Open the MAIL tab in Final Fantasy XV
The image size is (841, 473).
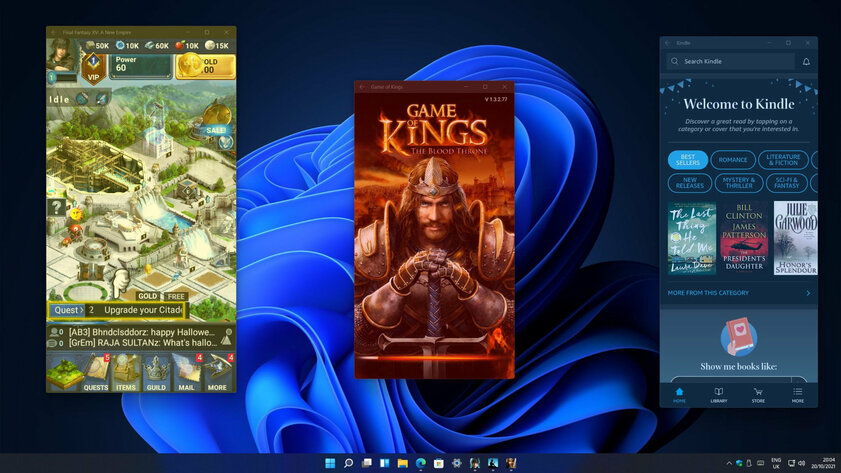click(x=187, y=373)
